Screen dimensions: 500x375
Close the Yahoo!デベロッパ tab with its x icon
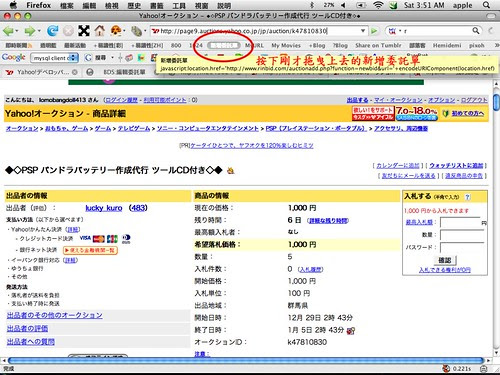coord(75,72)
